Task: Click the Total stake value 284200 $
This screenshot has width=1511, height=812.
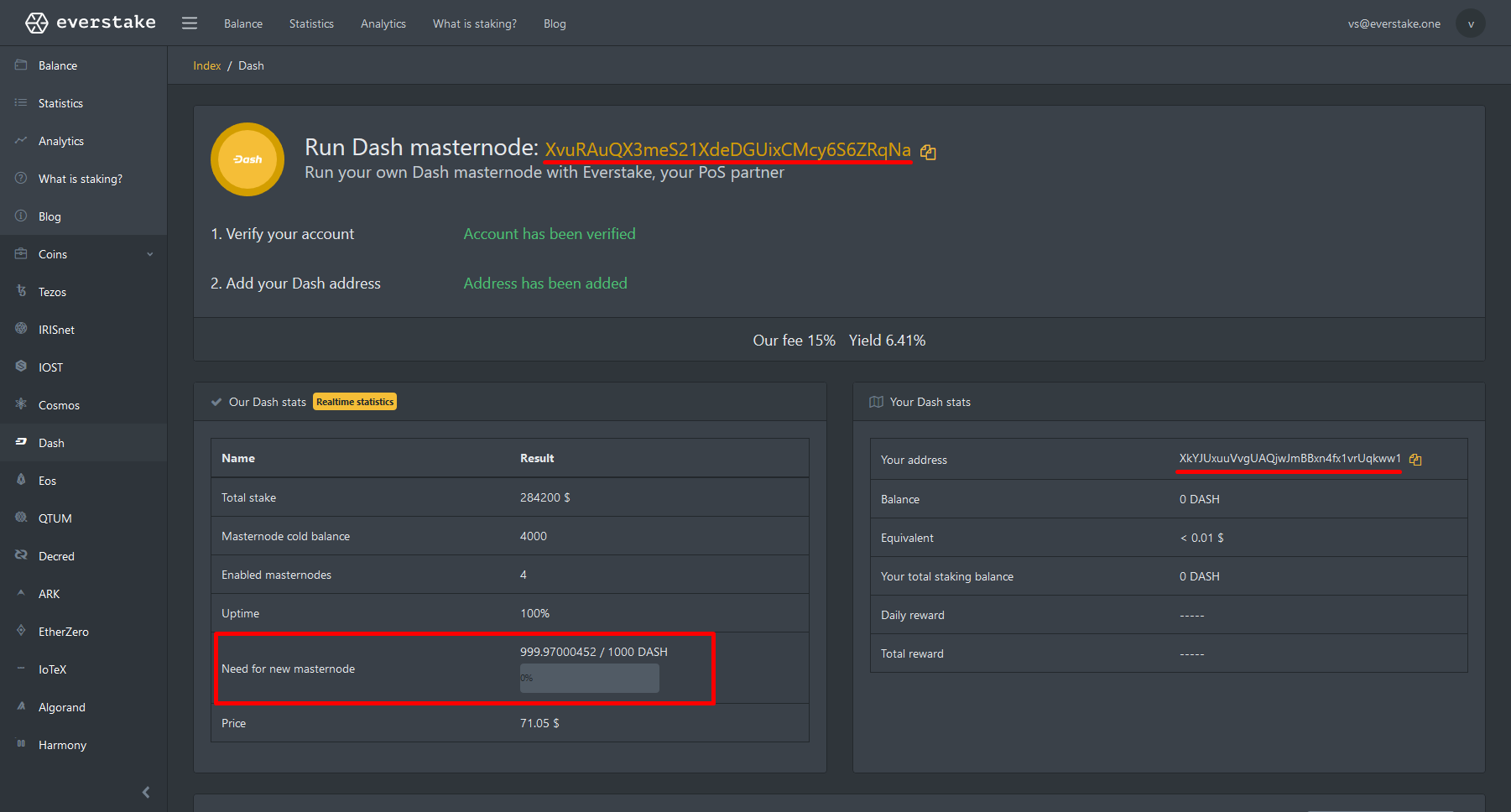Action: tap(545, 497)
